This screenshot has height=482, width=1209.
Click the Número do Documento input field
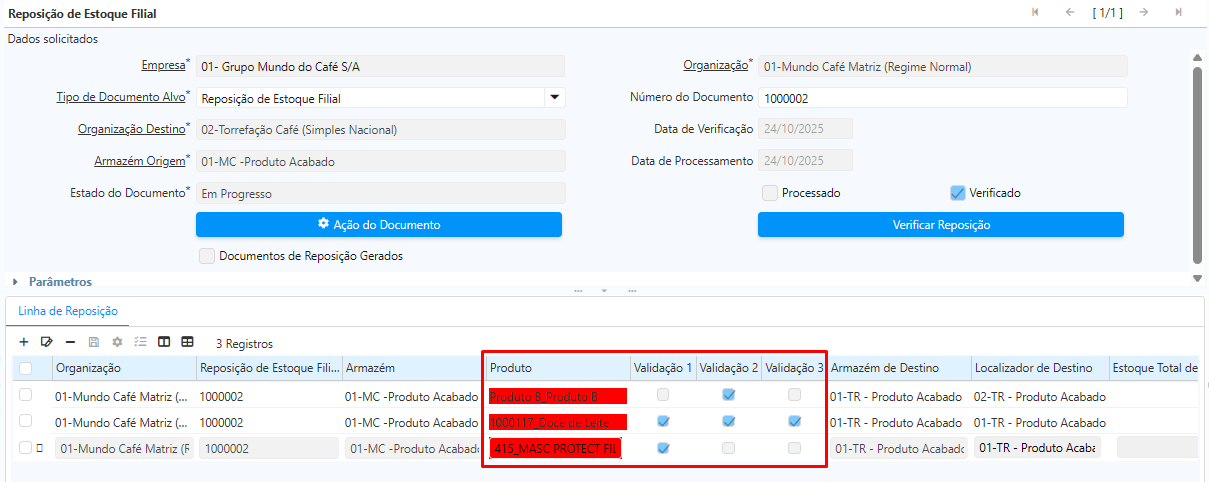(x=942, y=98)
